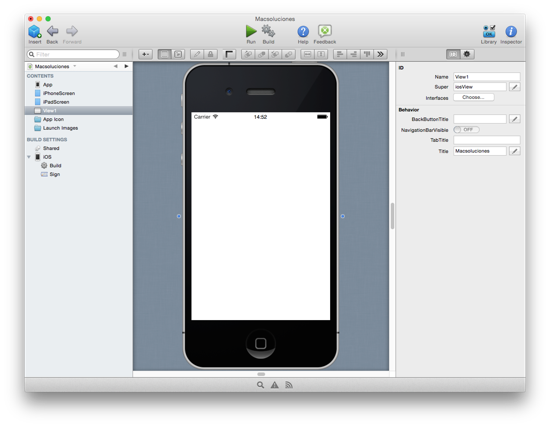This screenshot has width=550, height=427.
Task: Click the filter options icon beside search
Action: coord(124,54)
